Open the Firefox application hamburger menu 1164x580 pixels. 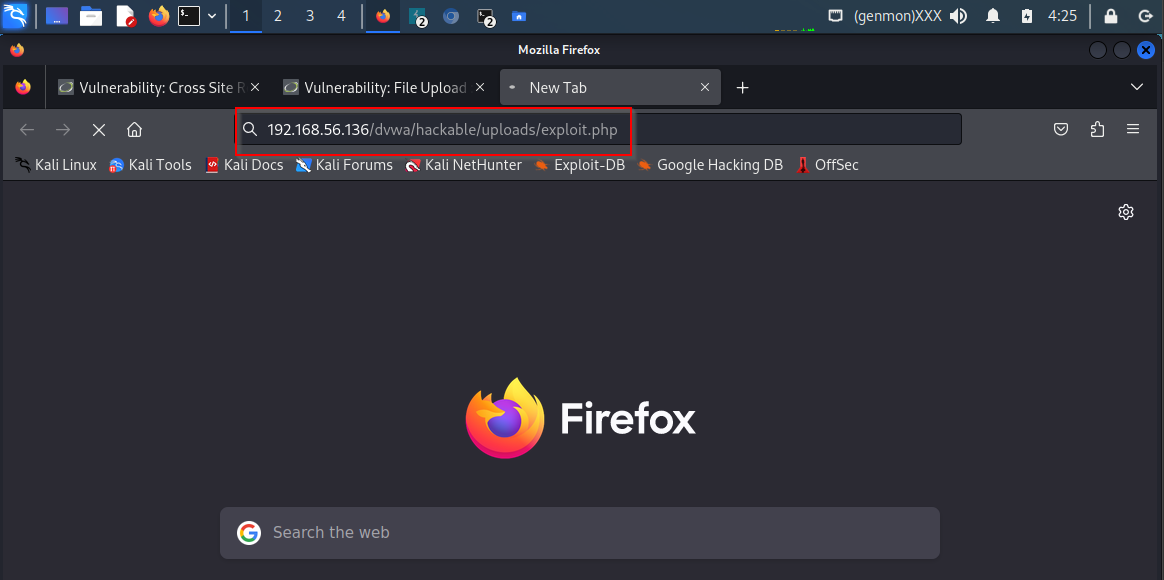click(1133, 130)
